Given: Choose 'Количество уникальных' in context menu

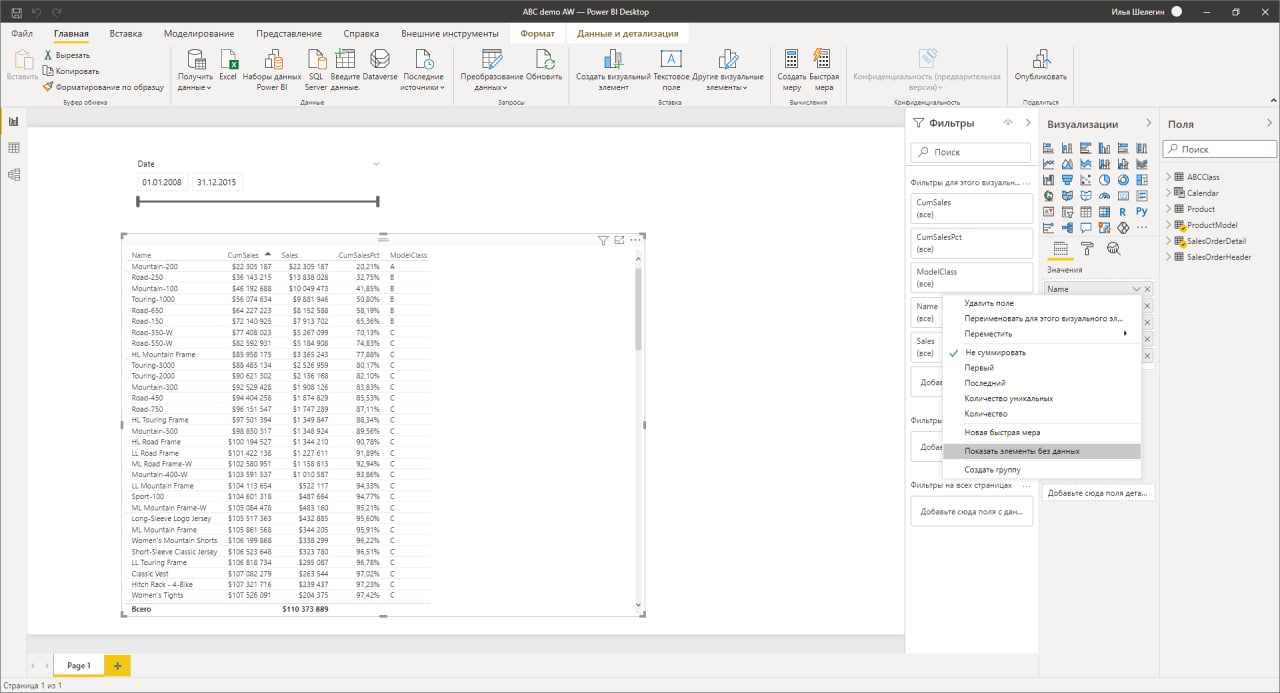Looking at the screenshot, I should point(1041,398).
